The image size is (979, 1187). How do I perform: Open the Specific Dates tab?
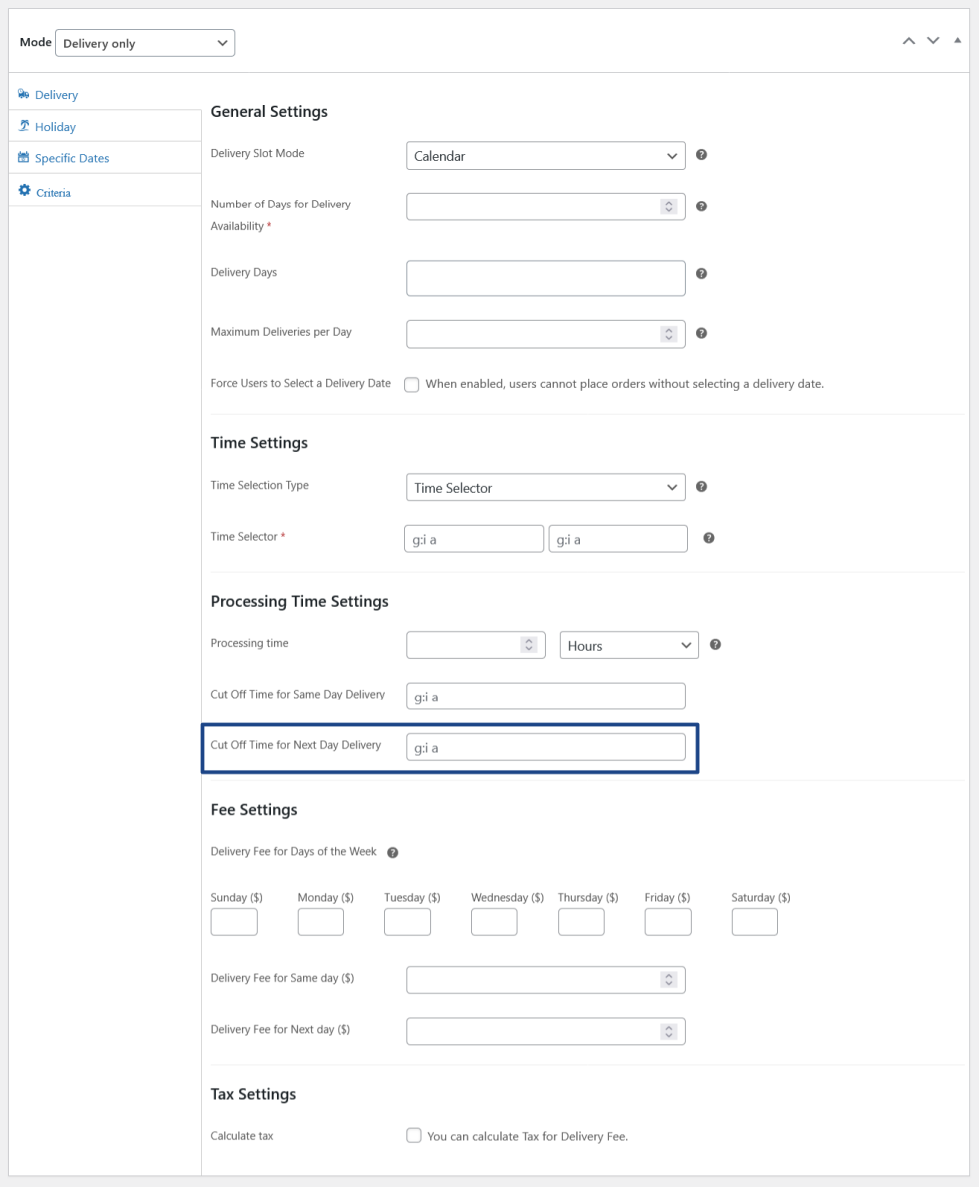pos(71,158)
